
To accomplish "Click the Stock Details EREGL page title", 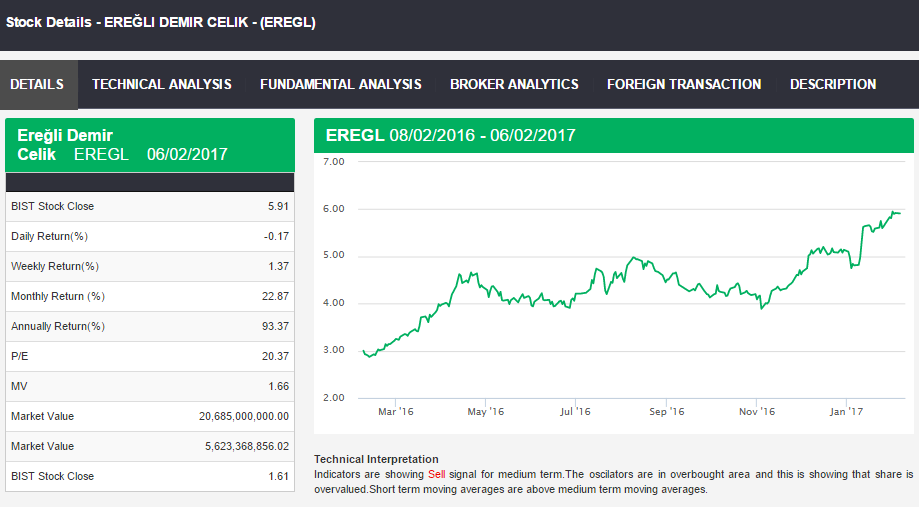I will [x=161, y=22].
